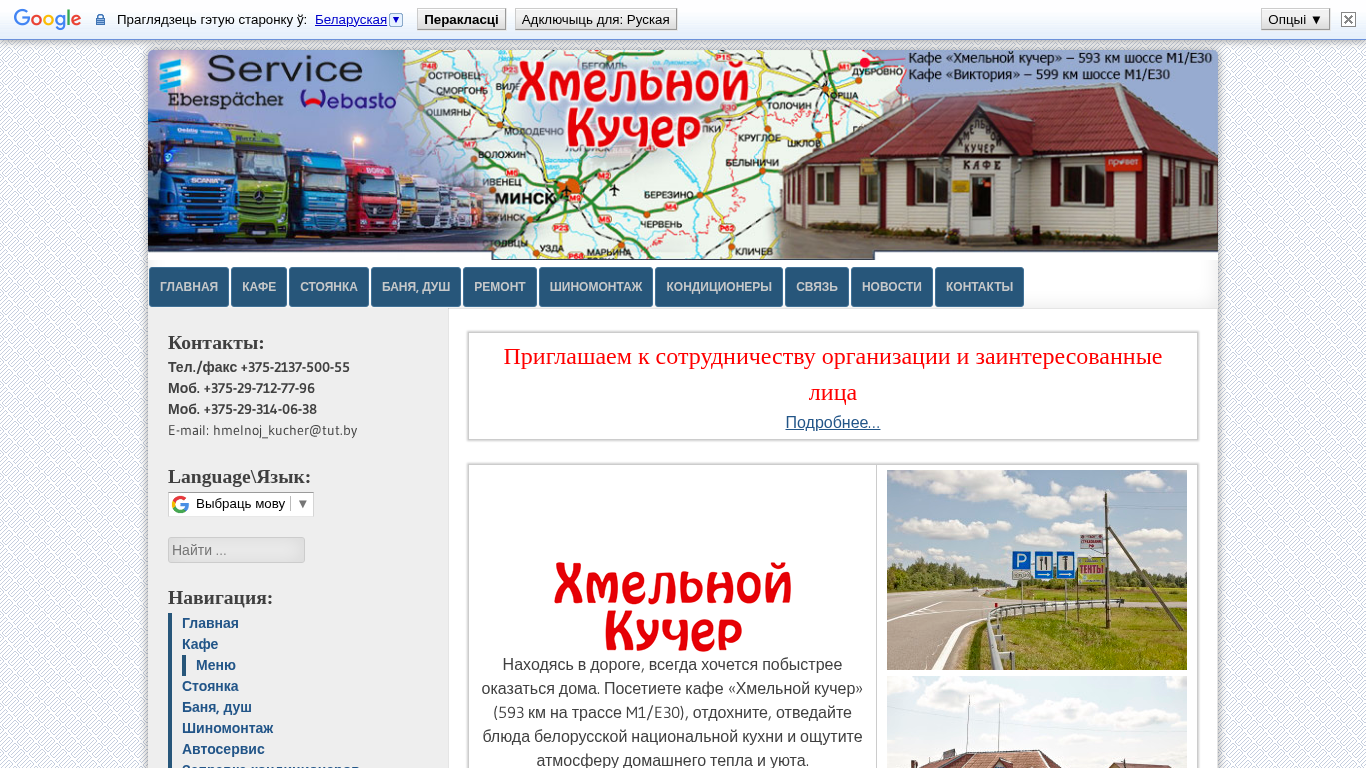
Task: Open the КАФЕ menu item
Action: pyautogui.click(x=259, y=287)
